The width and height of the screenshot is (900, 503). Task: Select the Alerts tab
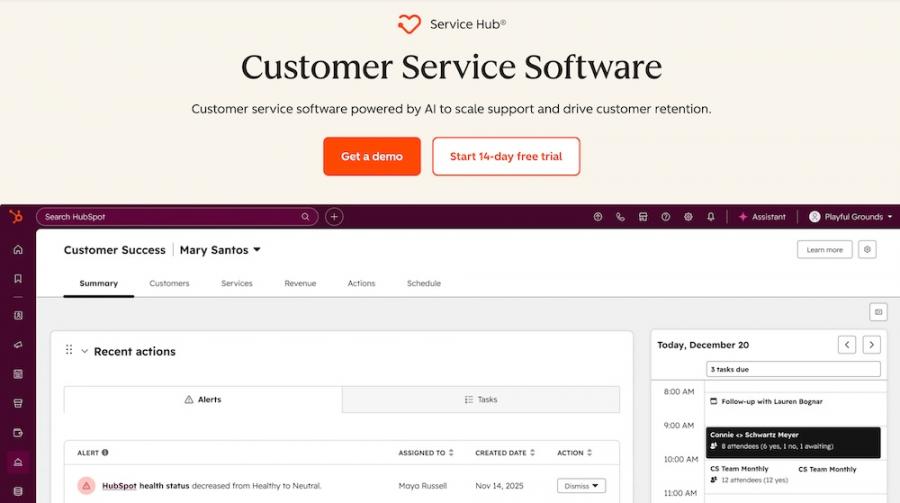[x=203, y=399]
